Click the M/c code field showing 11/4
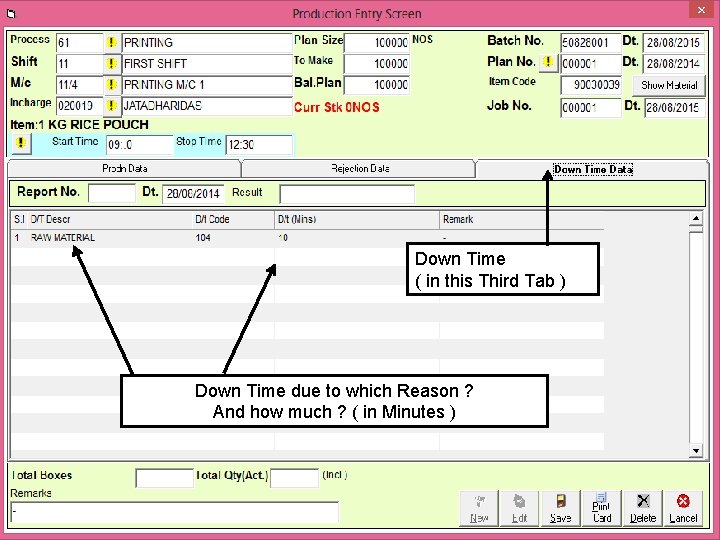The width and height of the screenshot is (720, 540). tap(79, 84)
